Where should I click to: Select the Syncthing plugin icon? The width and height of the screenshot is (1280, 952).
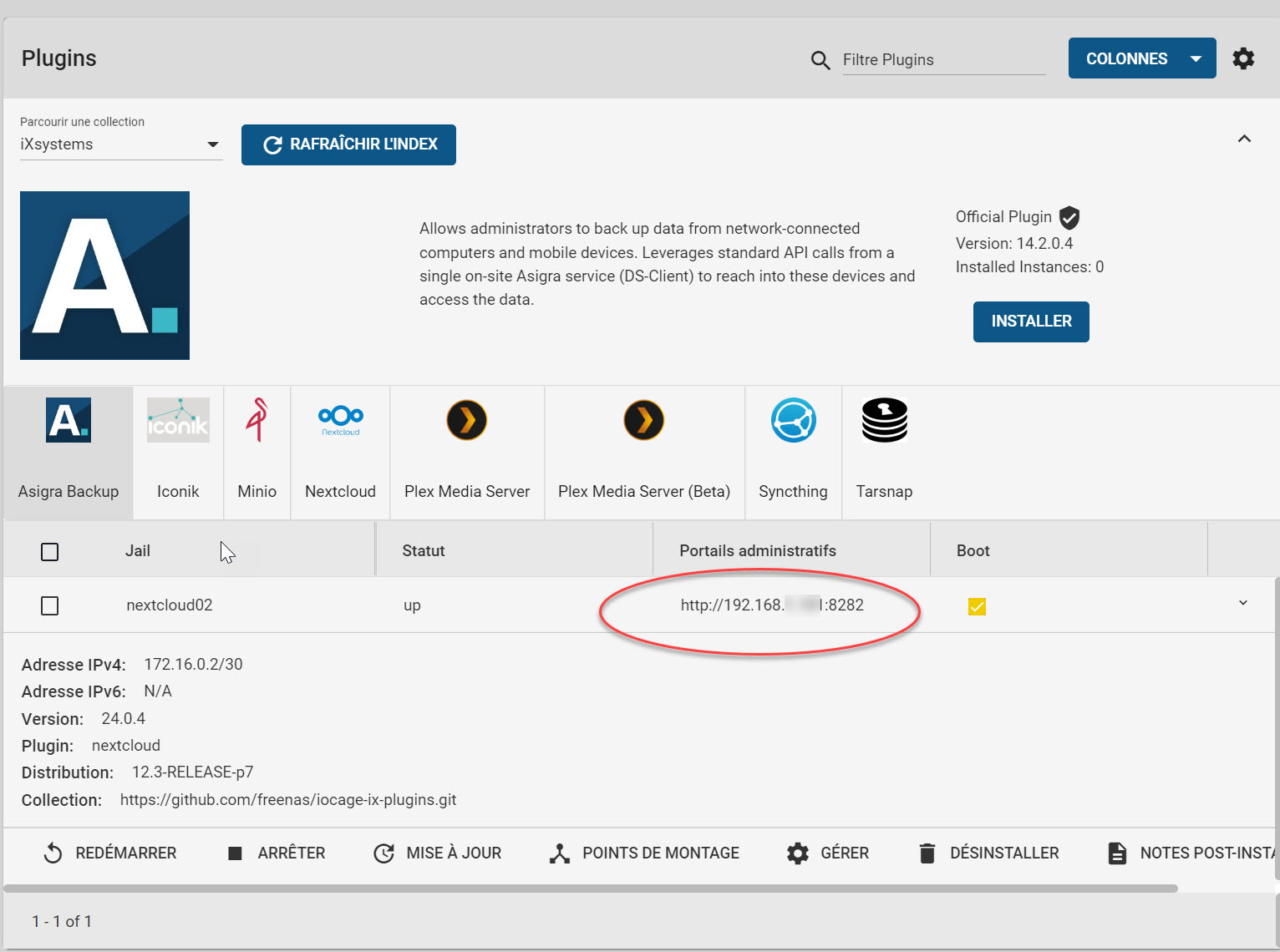coord(794,420)
